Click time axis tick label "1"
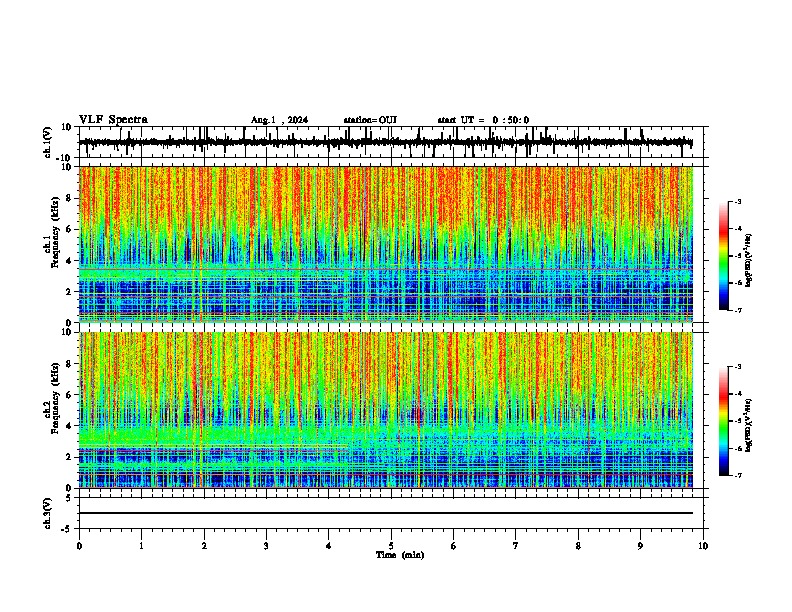The image size is (792, 612). point(141,546)
